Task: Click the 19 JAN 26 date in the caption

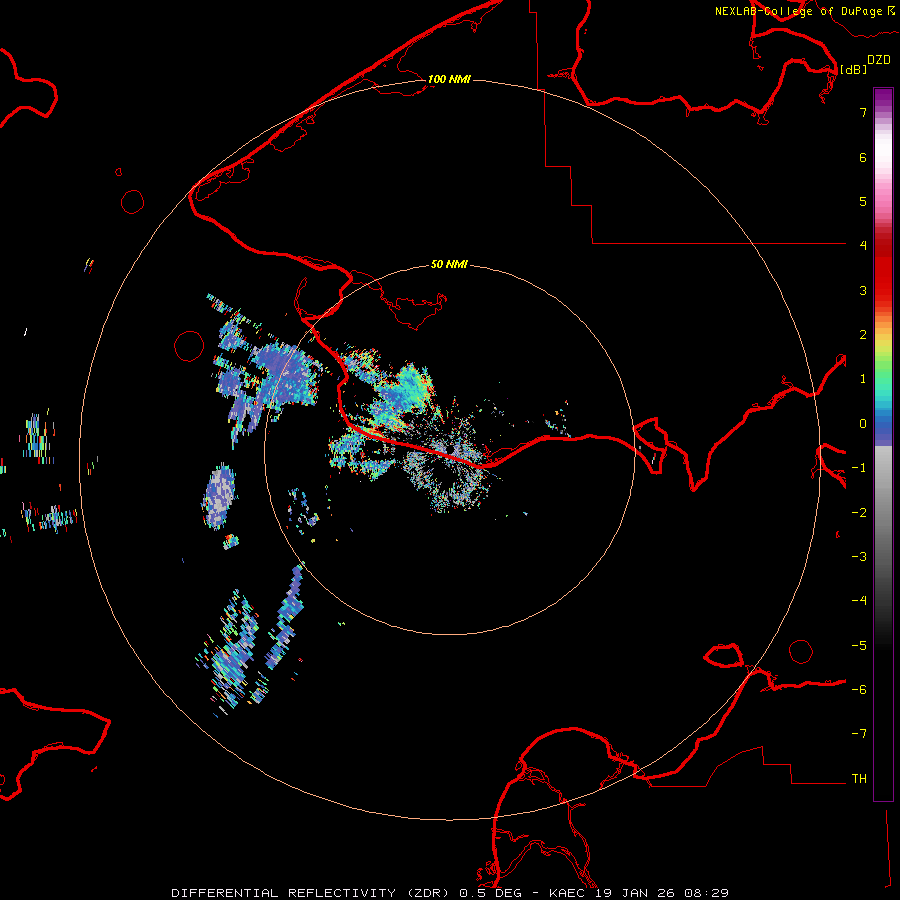Action: 637,893
